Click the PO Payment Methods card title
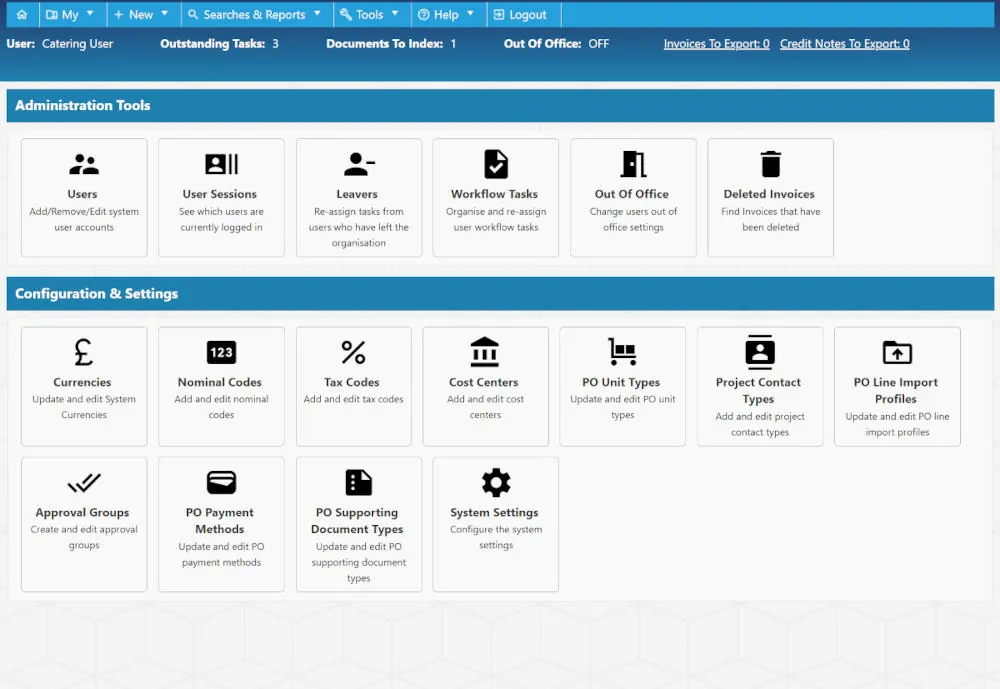Screen dimensions: 1000x689 pos(220,521)
